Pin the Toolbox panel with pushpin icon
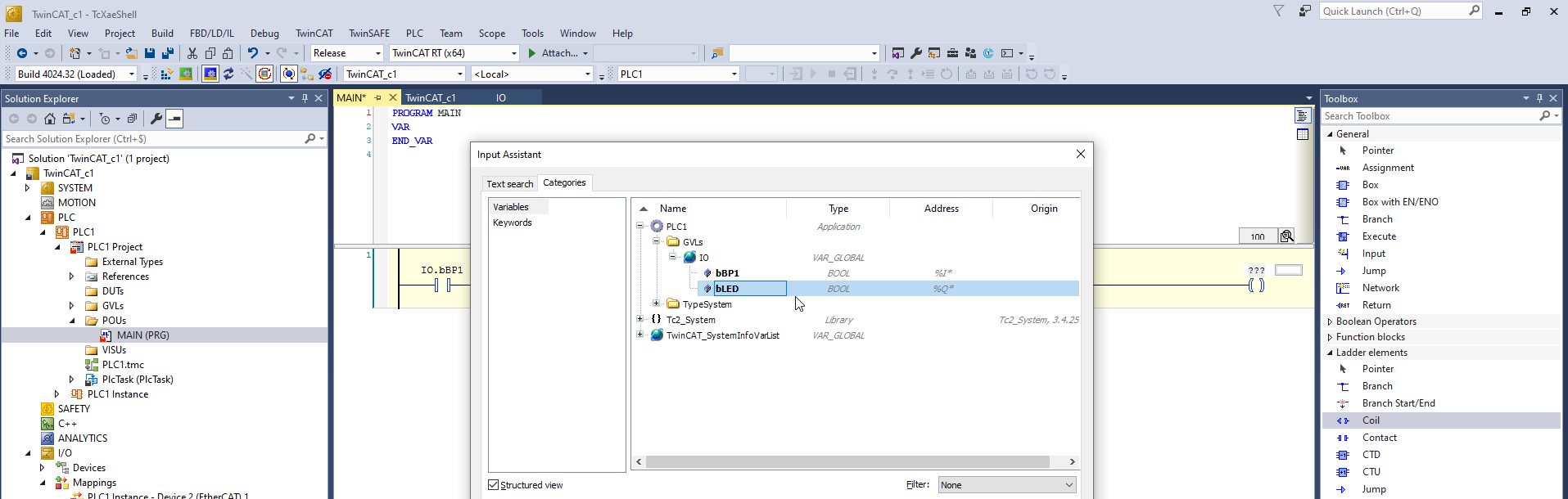The height and width of the screenshot is (499, 1568). click(1539, 98)
